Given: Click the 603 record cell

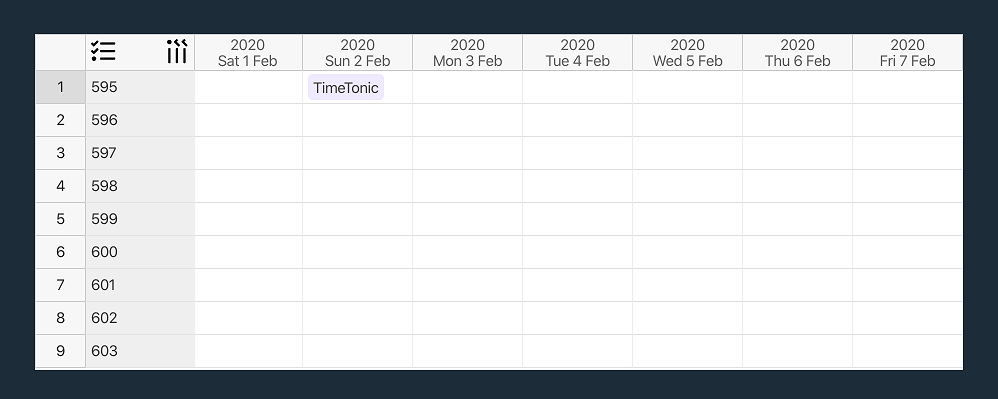Looking at the screenshot, I should (140, 351).
